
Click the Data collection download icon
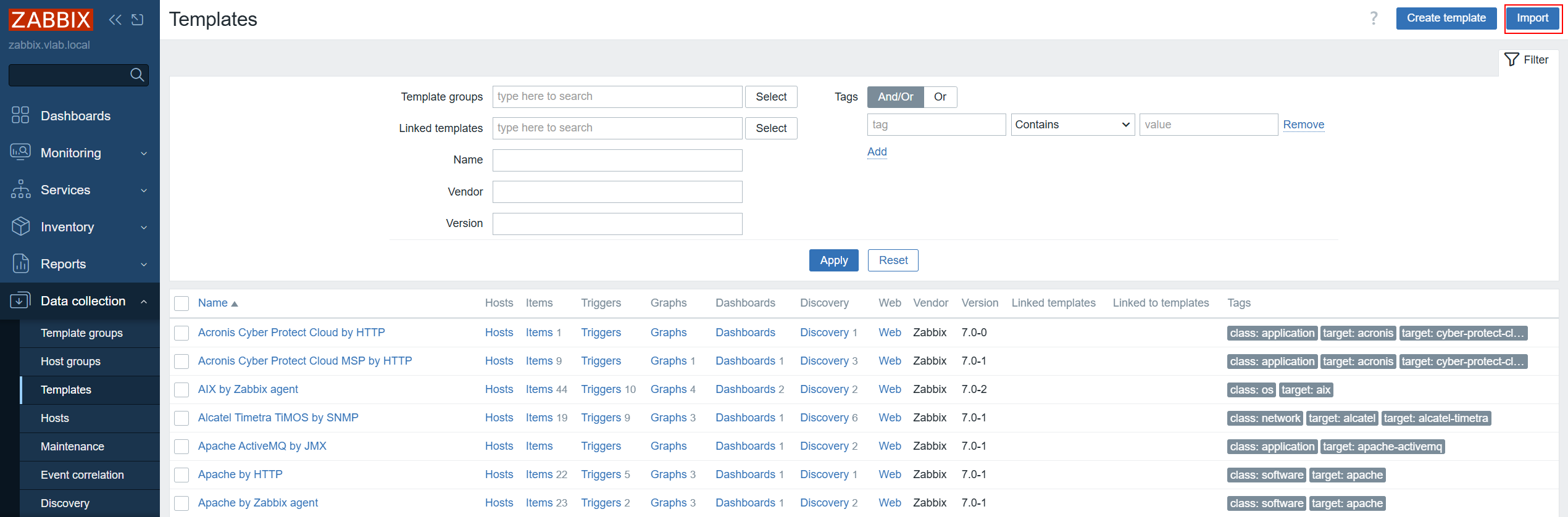[x=20, y=300]
